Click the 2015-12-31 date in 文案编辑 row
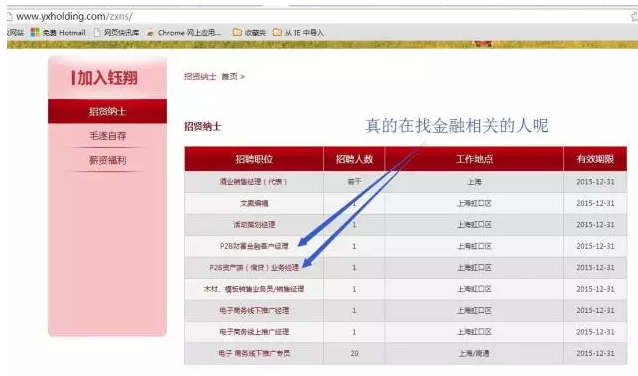The width and height of the screenshot is (638, 376). (595, 203)
